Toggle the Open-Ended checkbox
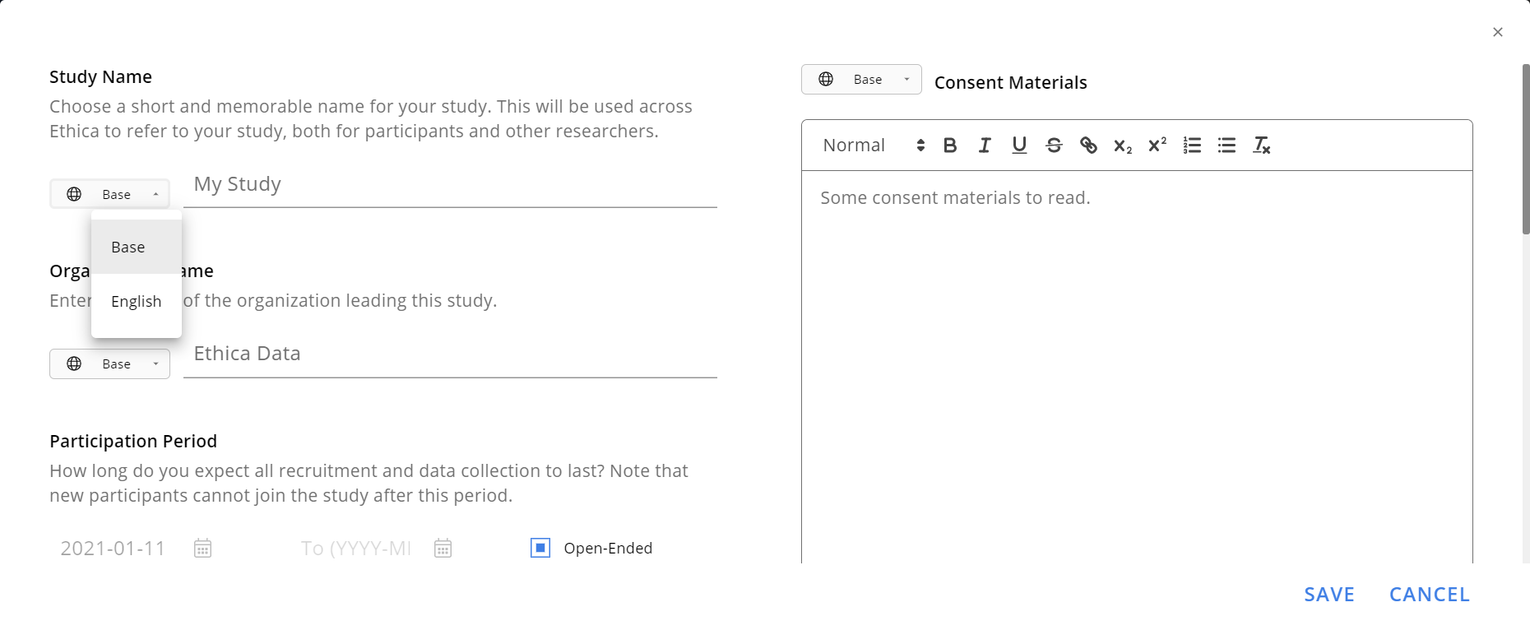 tap(539, 547)
